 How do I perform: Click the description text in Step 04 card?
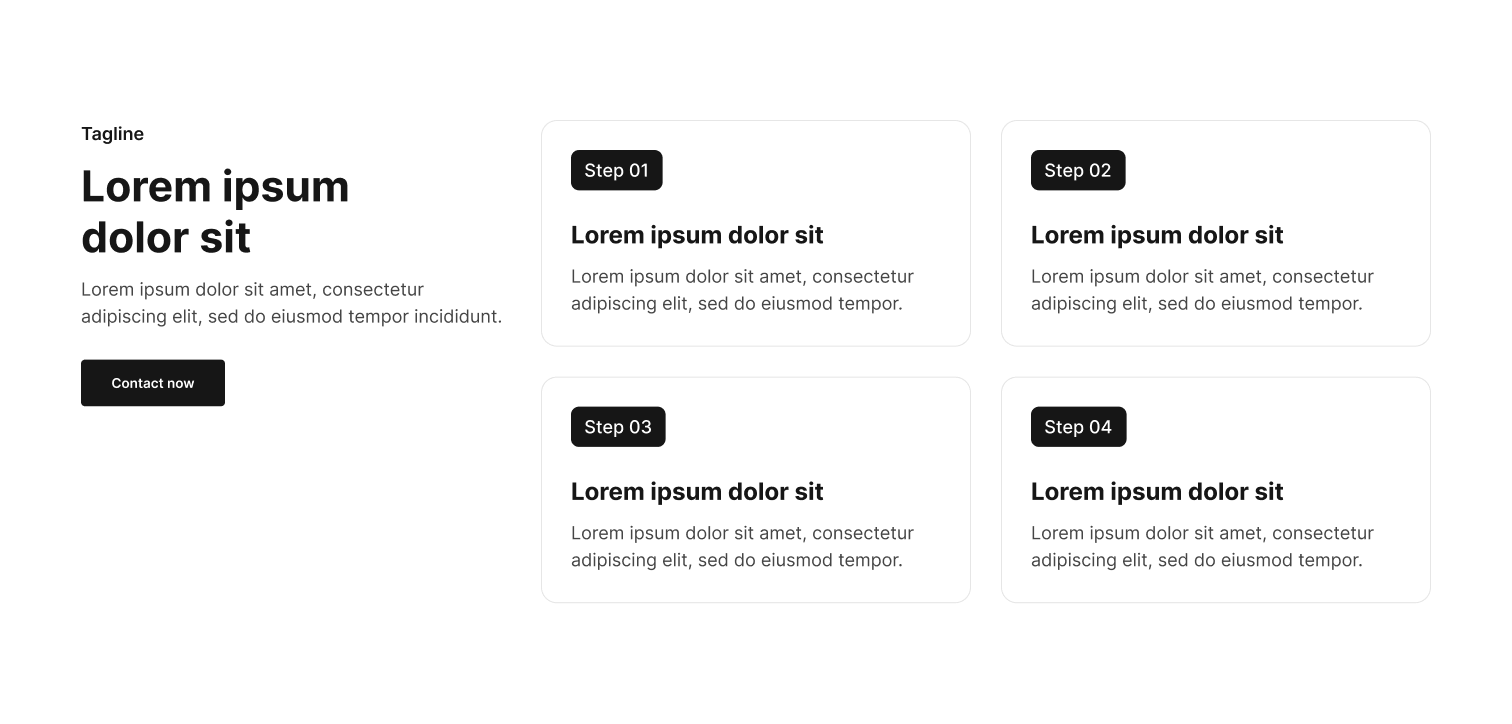pyautogui.click(x=1203, y=547)
